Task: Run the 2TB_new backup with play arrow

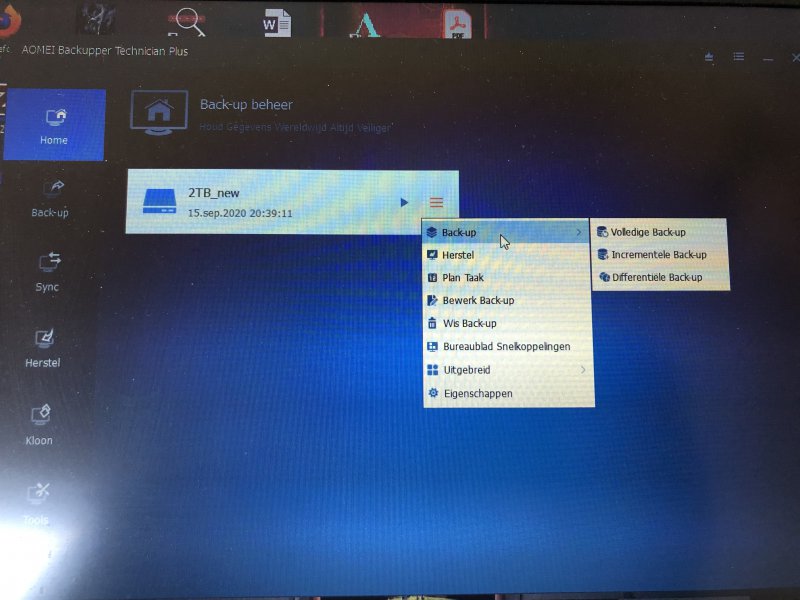Action: (x=404, y=203)
